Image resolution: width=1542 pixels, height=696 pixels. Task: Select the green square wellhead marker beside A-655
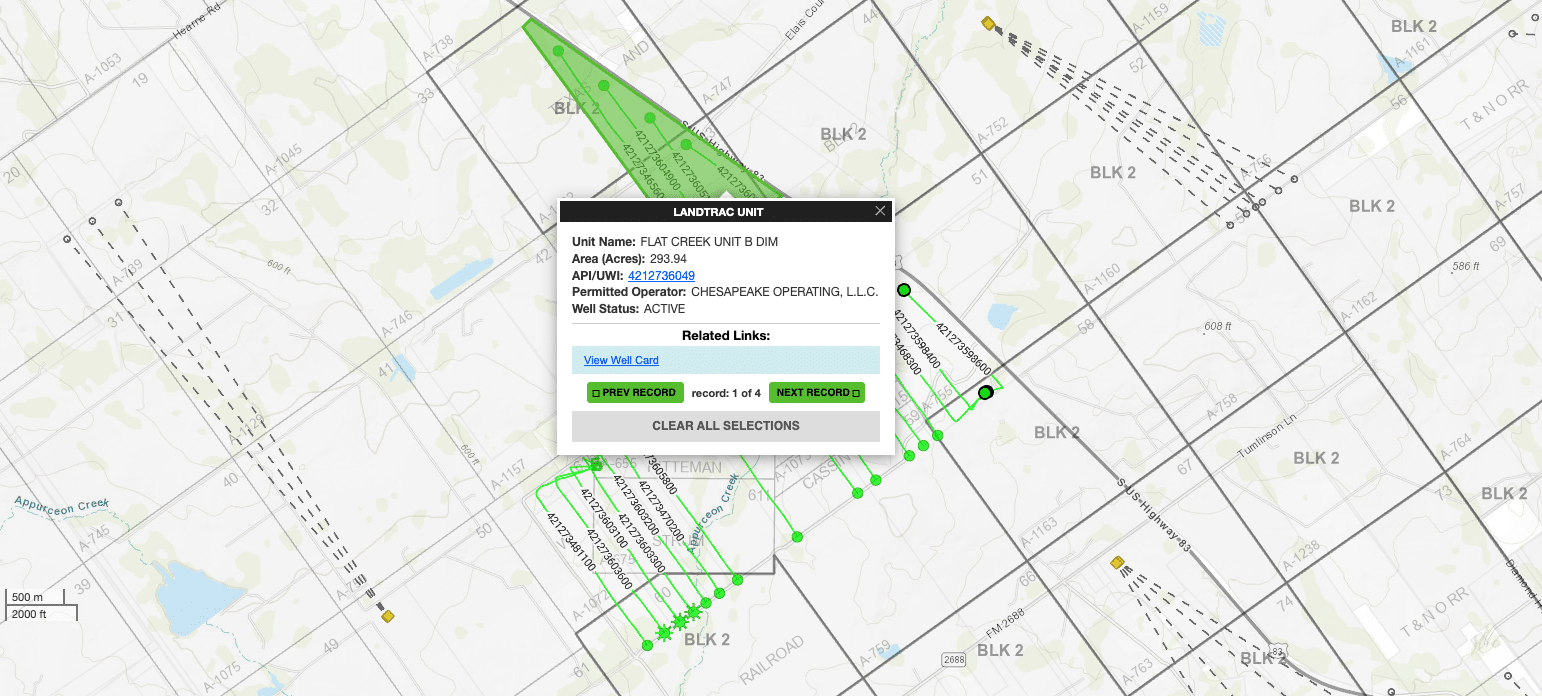tap(596, 464)
